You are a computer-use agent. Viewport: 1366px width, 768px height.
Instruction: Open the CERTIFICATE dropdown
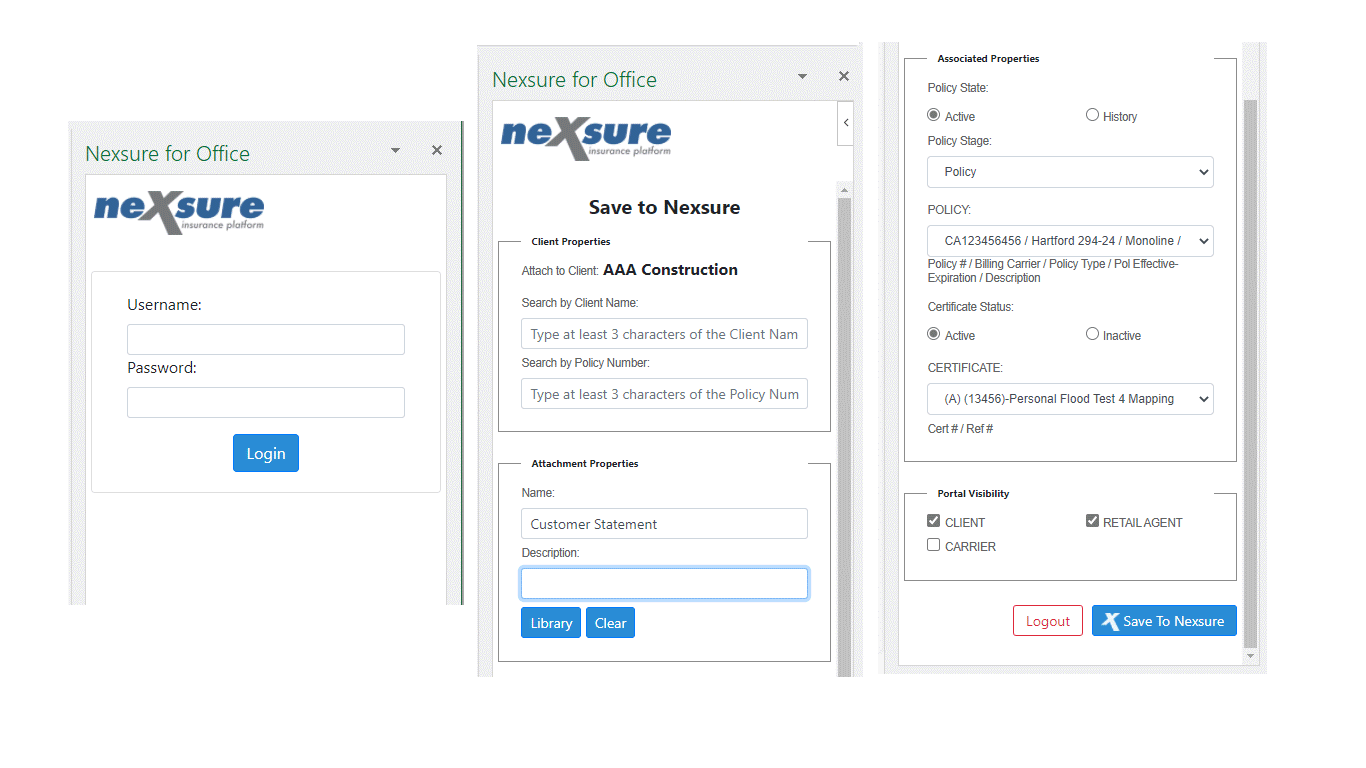[1070, 399]
